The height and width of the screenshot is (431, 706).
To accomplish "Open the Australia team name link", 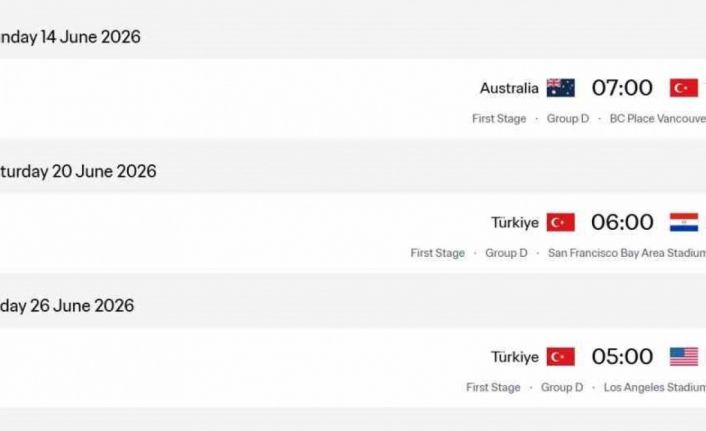I will pyautogui.click(x=509, y=88).
